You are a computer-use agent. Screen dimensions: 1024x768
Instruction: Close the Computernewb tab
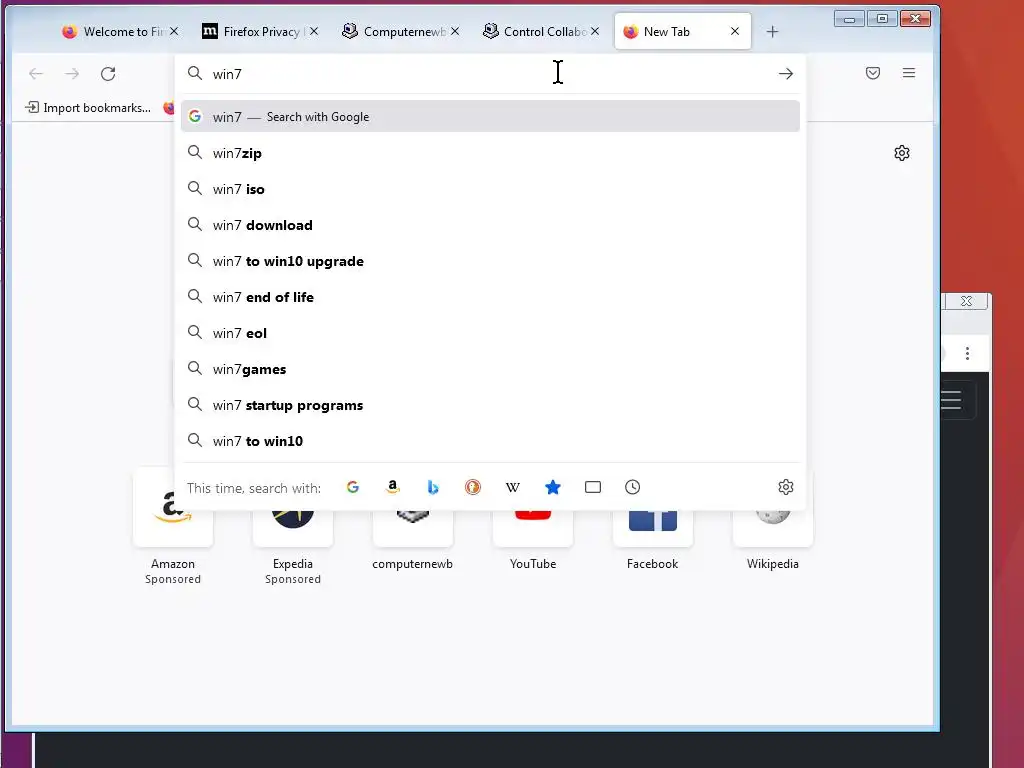tap(455, 31)
